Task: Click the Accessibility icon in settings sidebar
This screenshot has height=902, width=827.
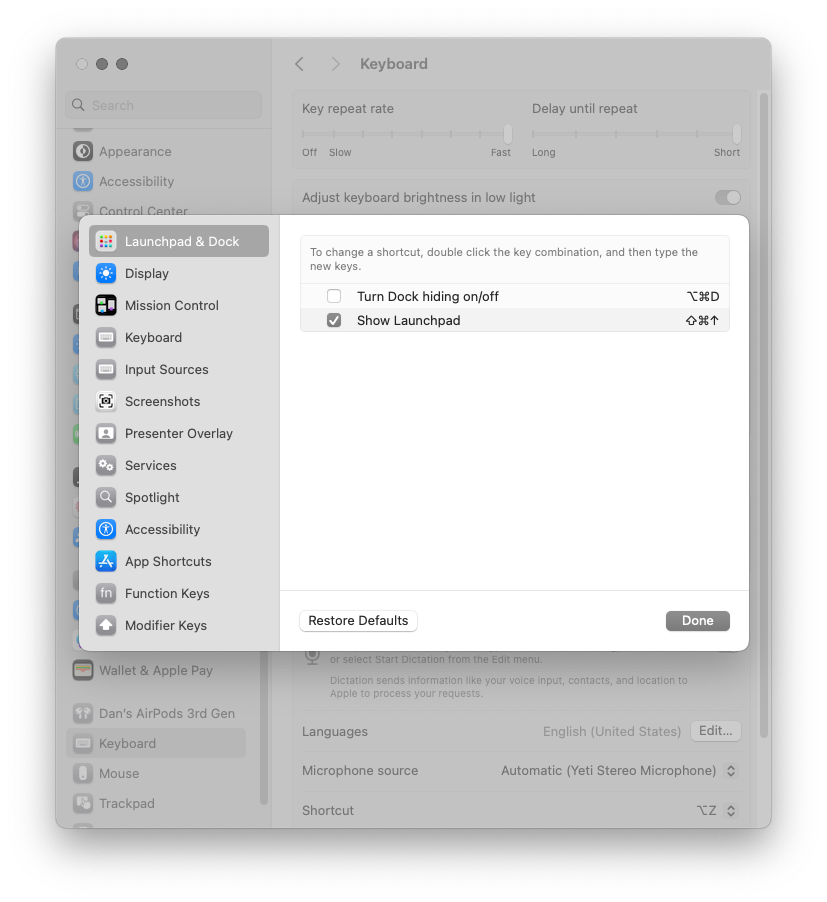Action: click(83, 181)
